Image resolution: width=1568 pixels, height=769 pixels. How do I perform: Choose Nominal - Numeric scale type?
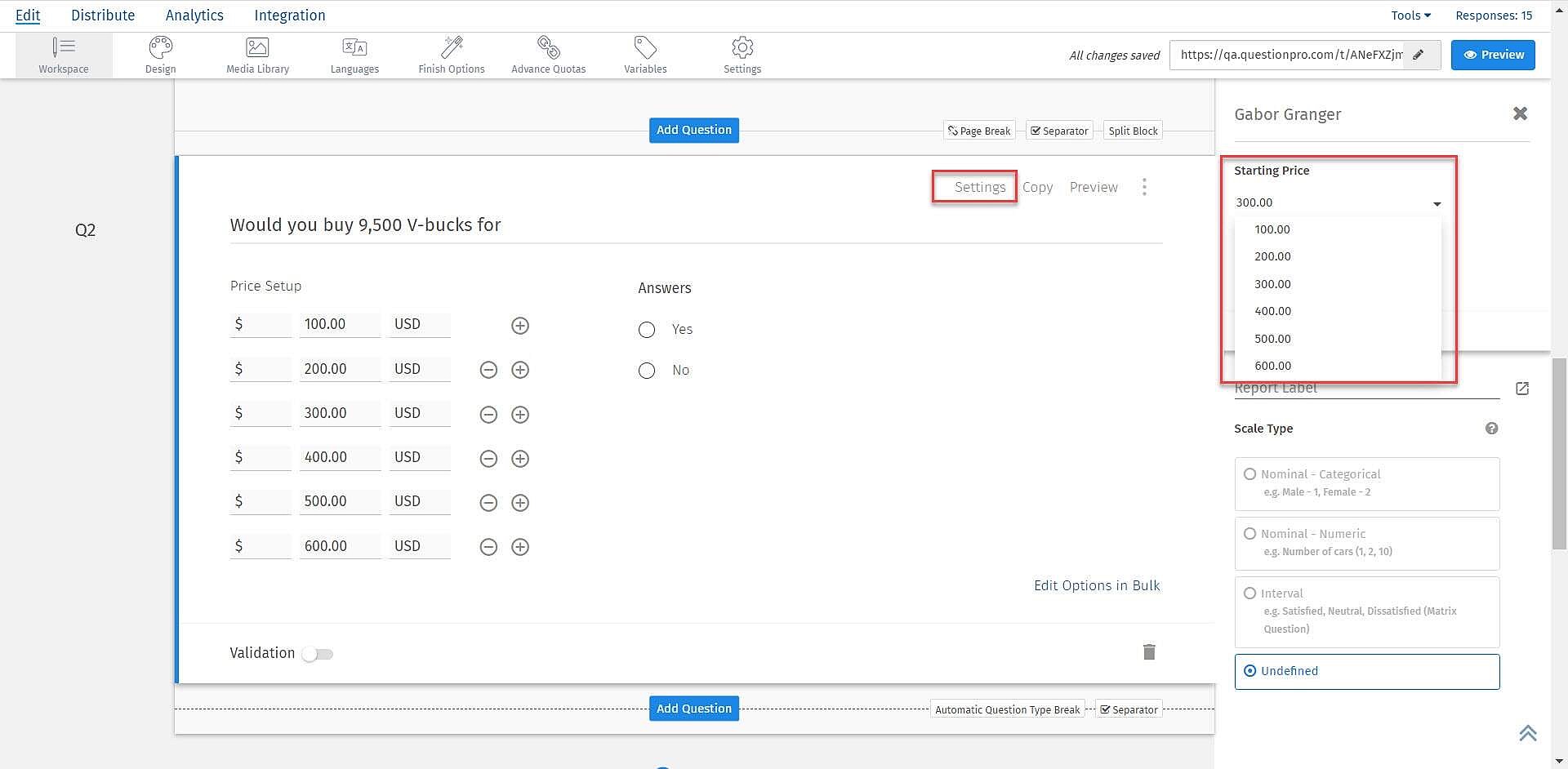point(1367,543)
